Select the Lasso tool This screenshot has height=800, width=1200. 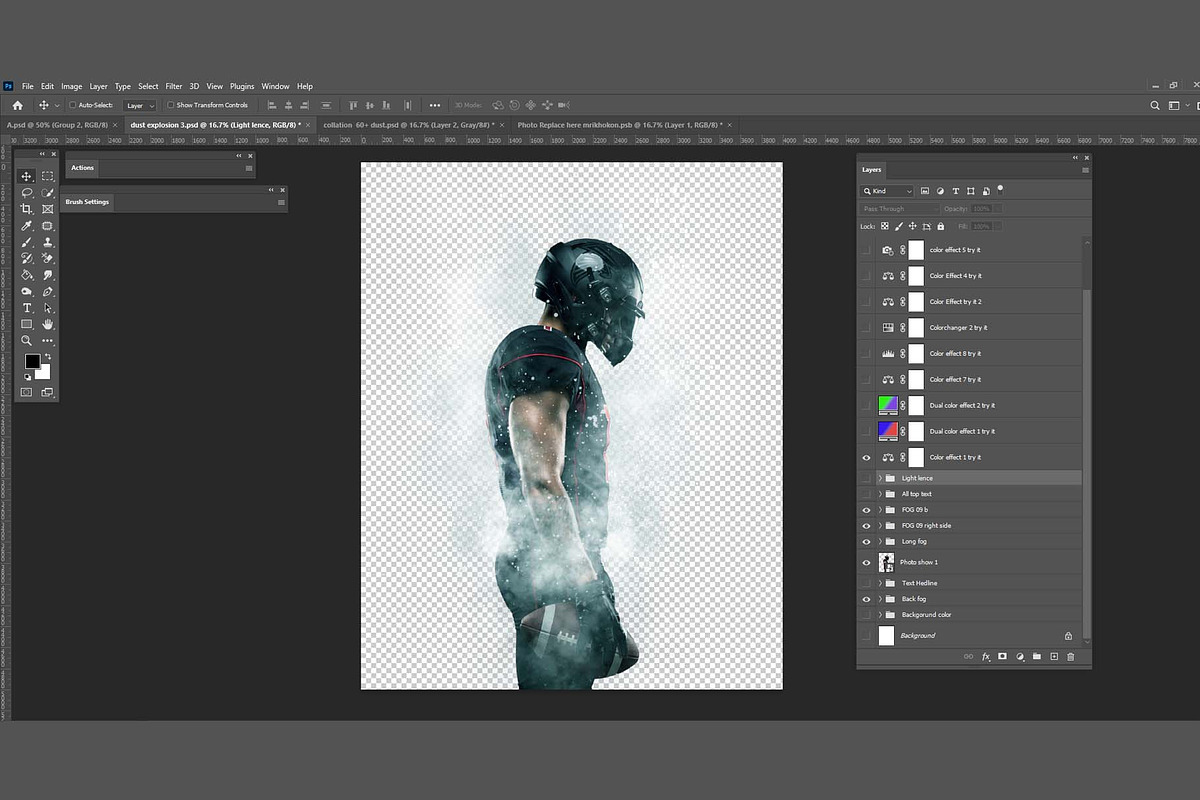point(27,192)
